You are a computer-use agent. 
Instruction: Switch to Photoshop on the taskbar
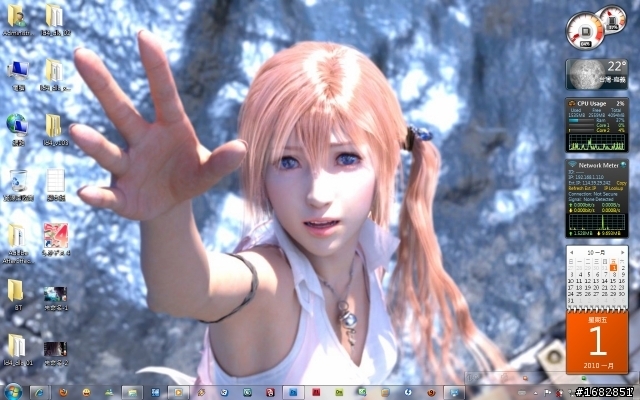point(293,392)
